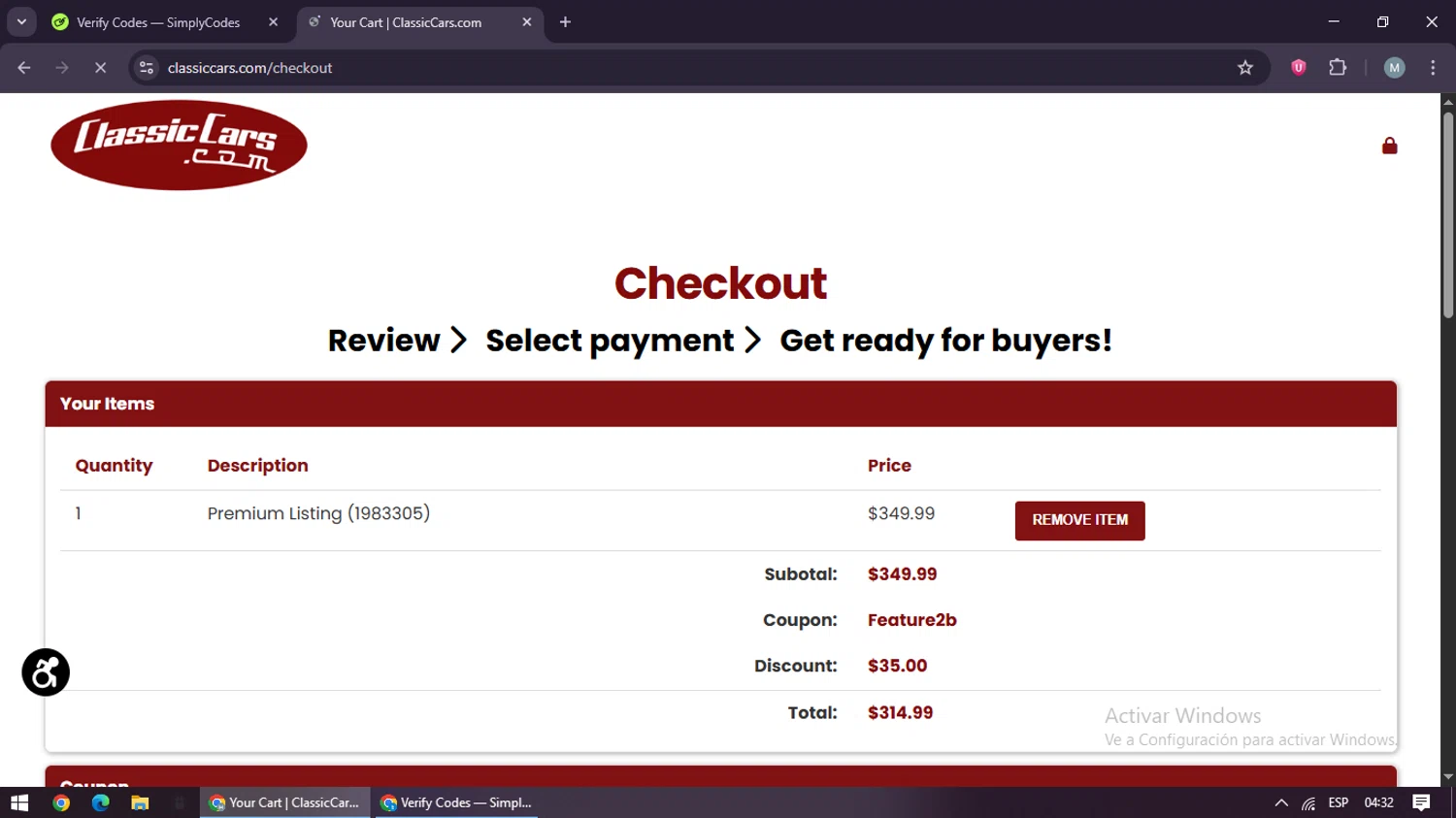
Task: Click the forward navigation arrow
Action: [62, 68]
